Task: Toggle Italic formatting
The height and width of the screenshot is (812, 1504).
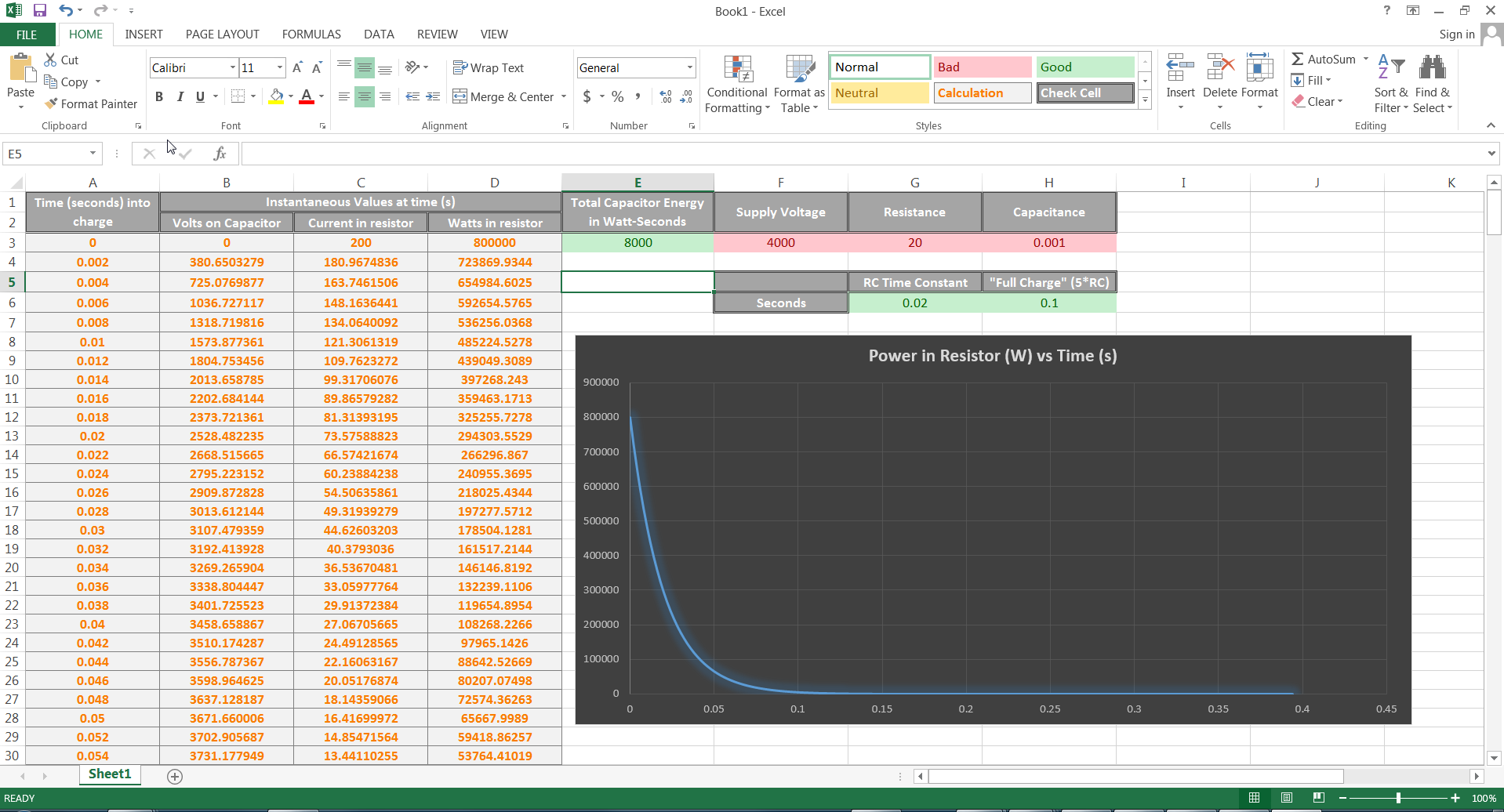Action: (180, 96)
